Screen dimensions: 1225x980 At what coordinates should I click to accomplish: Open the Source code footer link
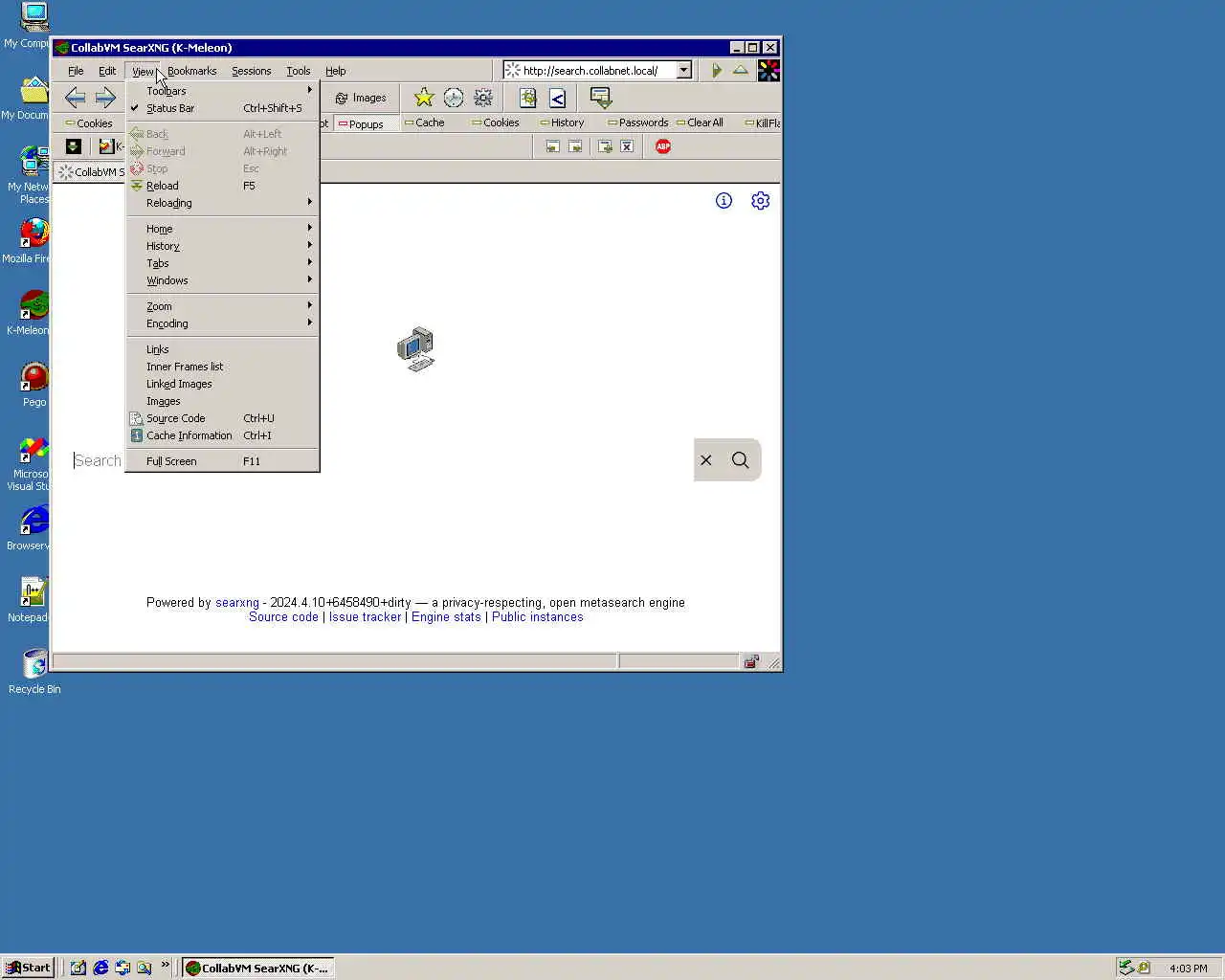pos(283,617)
